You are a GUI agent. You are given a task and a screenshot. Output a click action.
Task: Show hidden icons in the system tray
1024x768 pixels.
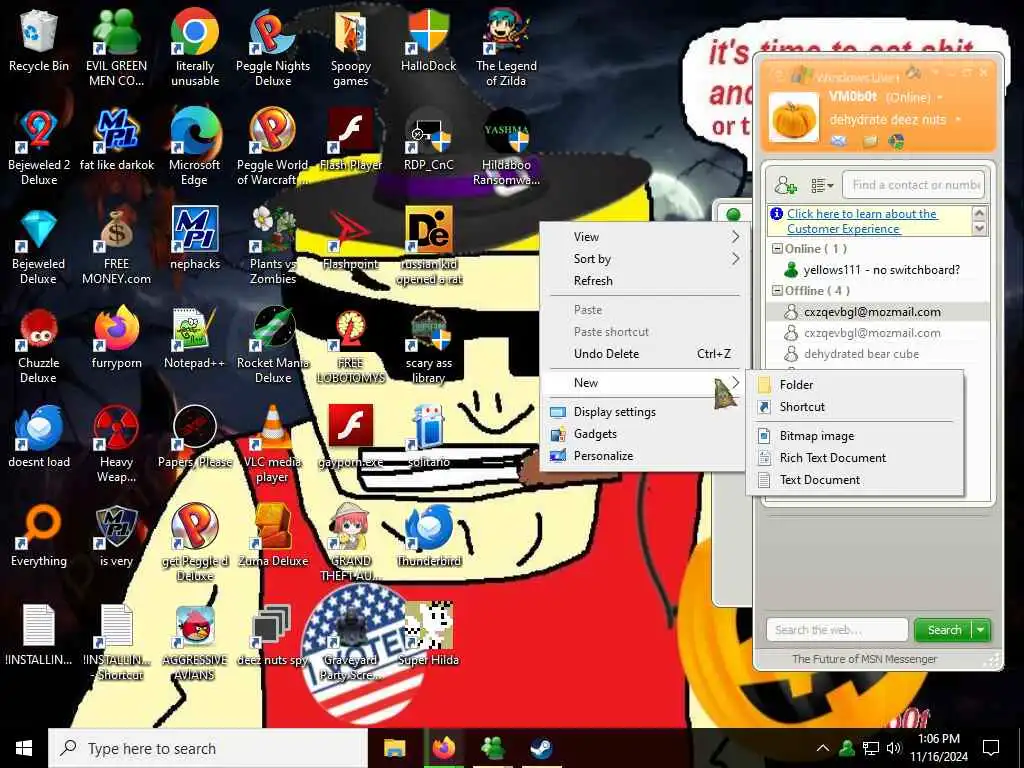(823, 748)
